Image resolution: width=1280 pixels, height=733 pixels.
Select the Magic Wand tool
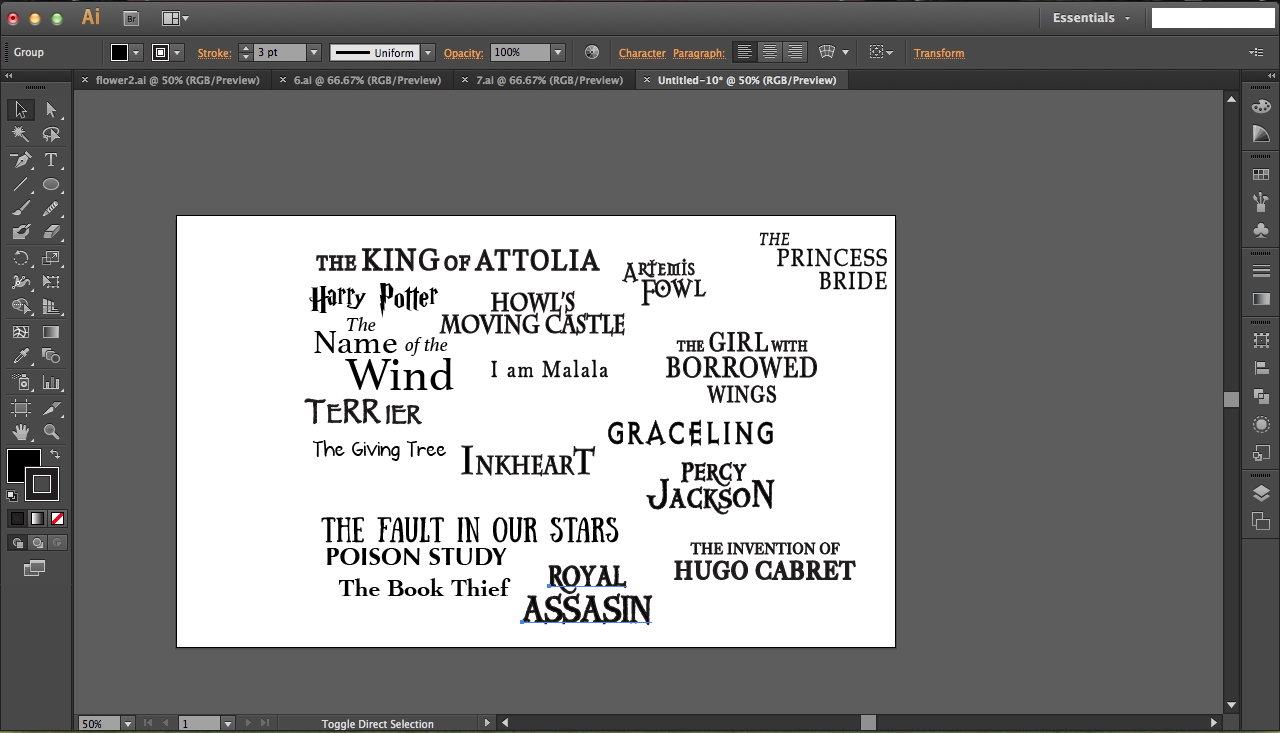(x=21, y=134)
